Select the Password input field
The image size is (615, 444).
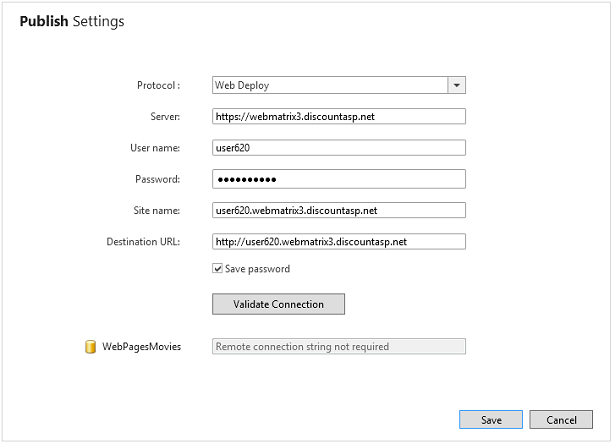coord(339,179)
